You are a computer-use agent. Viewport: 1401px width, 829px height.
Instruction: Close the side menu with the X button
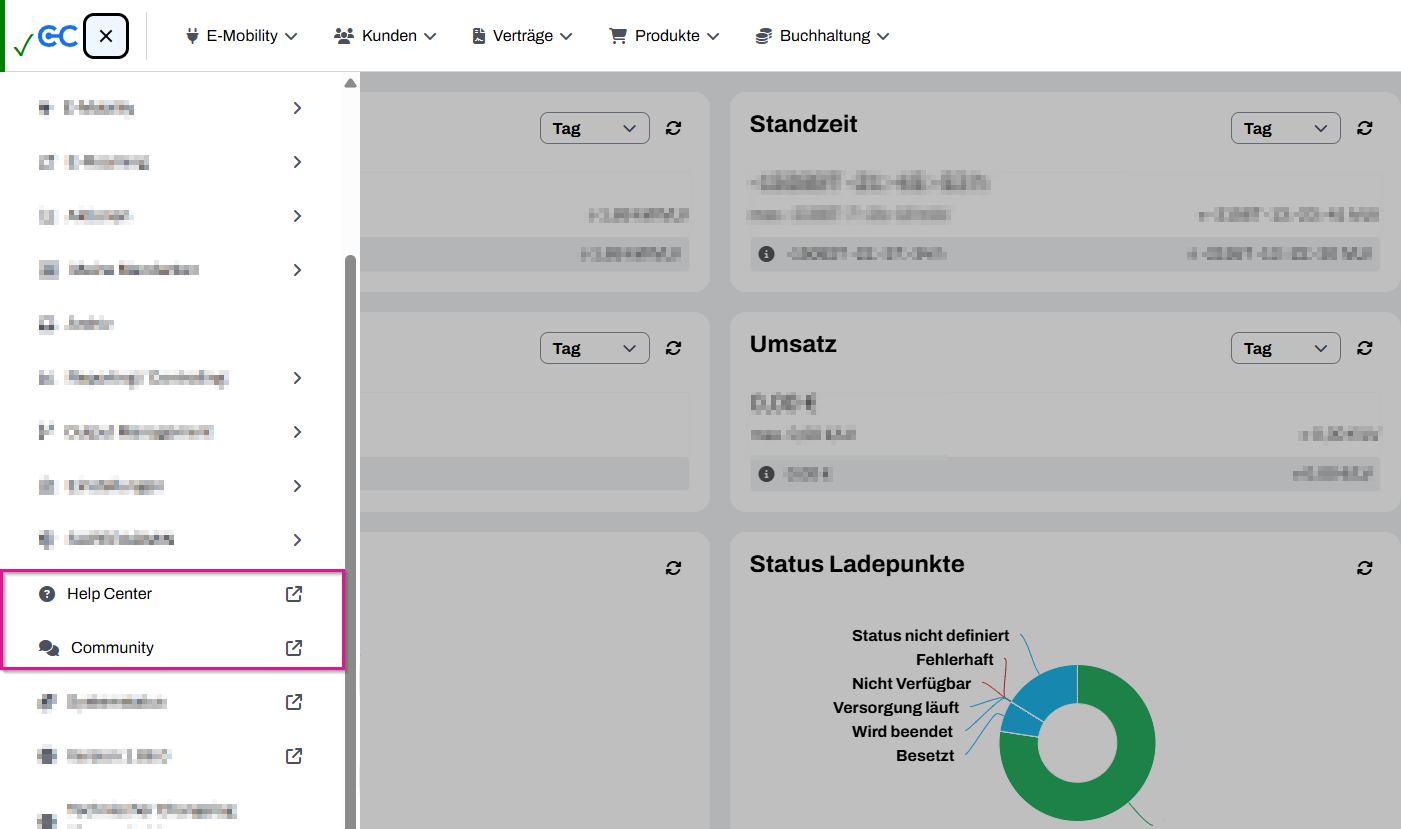pos(106,36)
